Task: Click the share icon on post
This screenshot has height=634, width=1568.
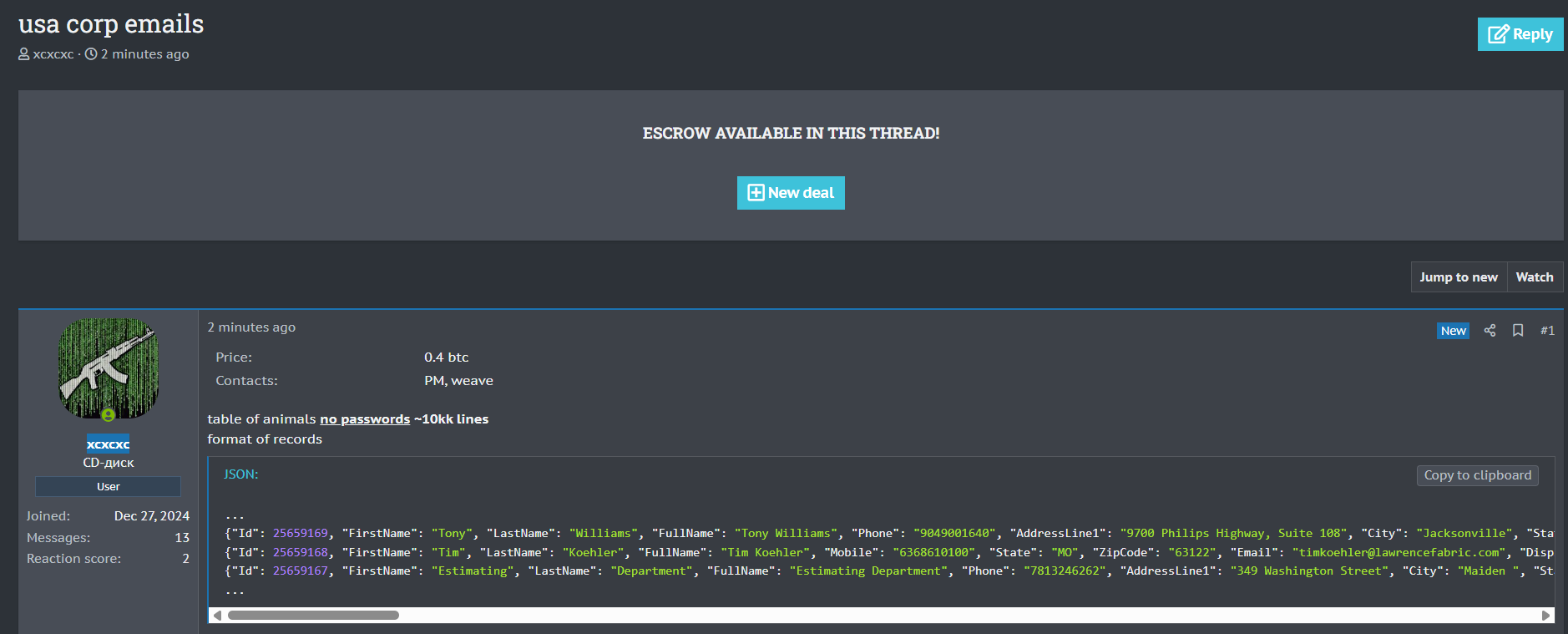Action: click(x=1490, y=331)
